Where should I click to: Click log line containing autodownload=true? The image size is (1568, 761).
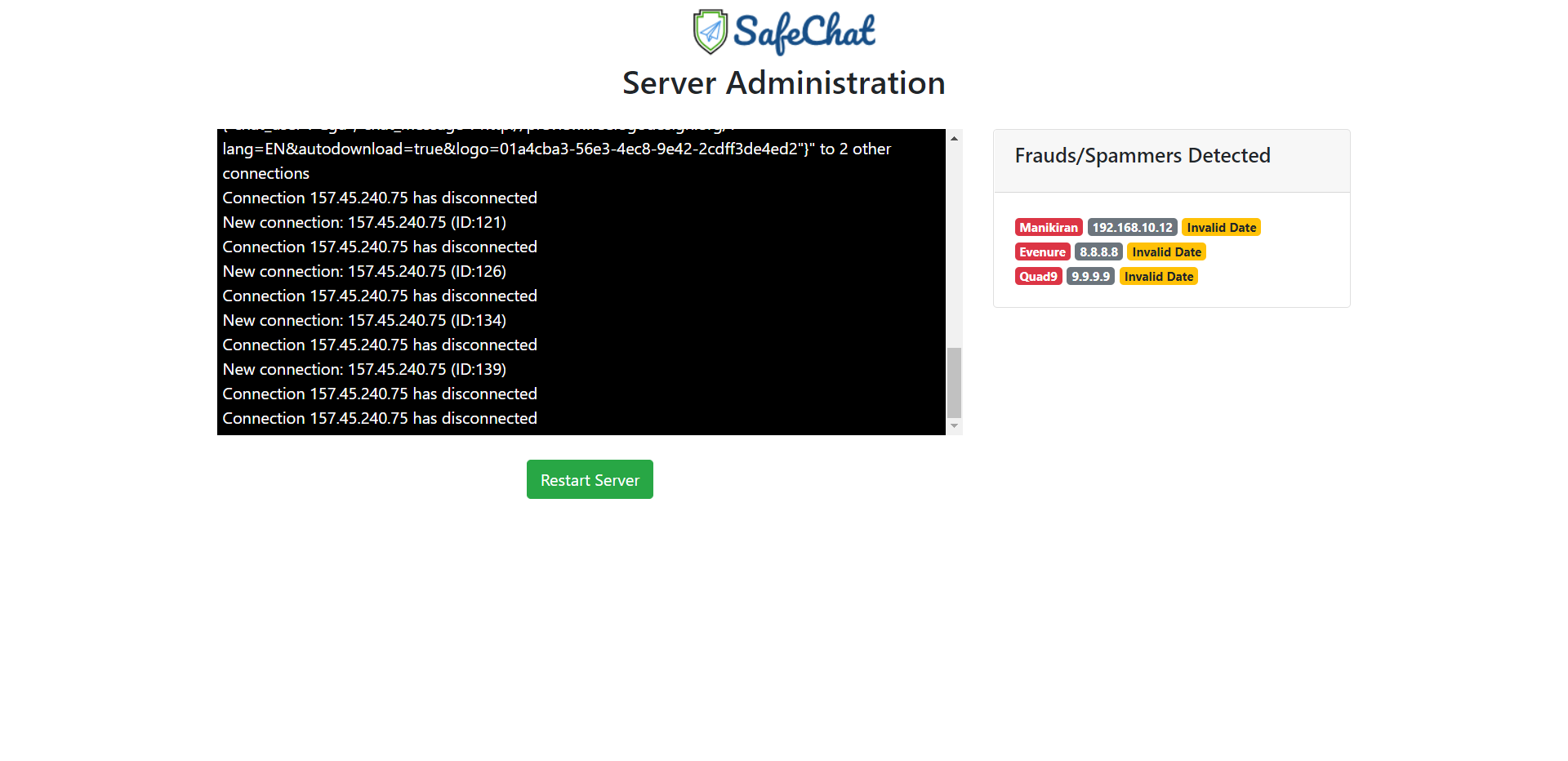[x=556, y=149]
